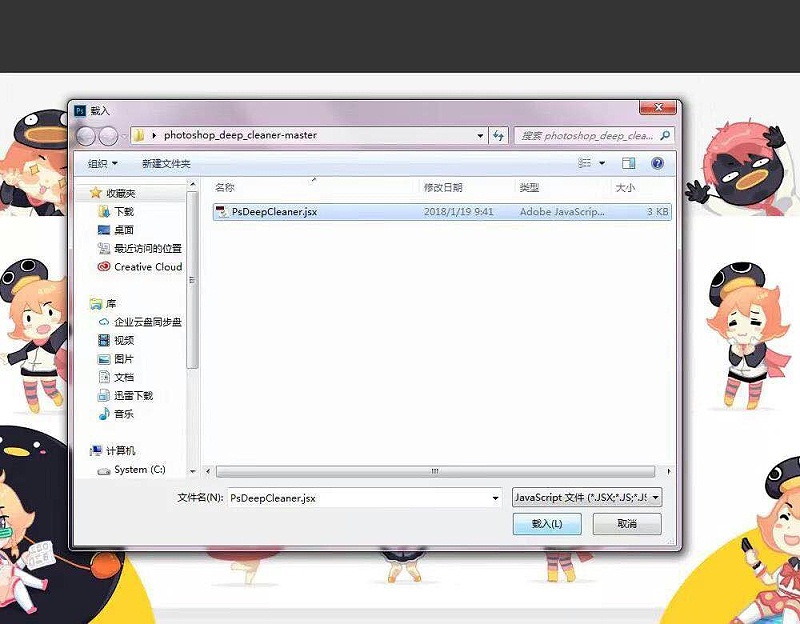Click the back navigation arrow button
The height and width of the screenshot is (624, 800).
86,136
